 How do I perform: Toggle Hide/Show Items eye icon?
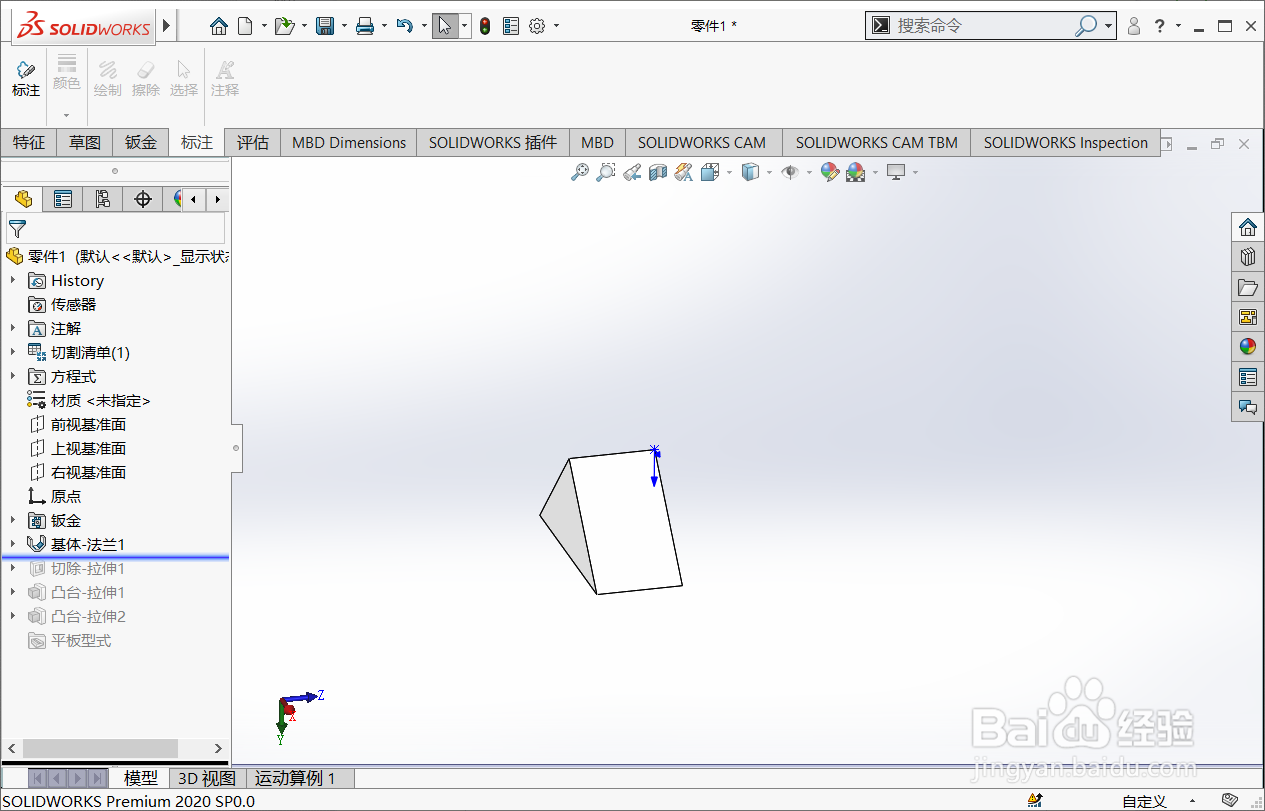[x=790, y=172]
